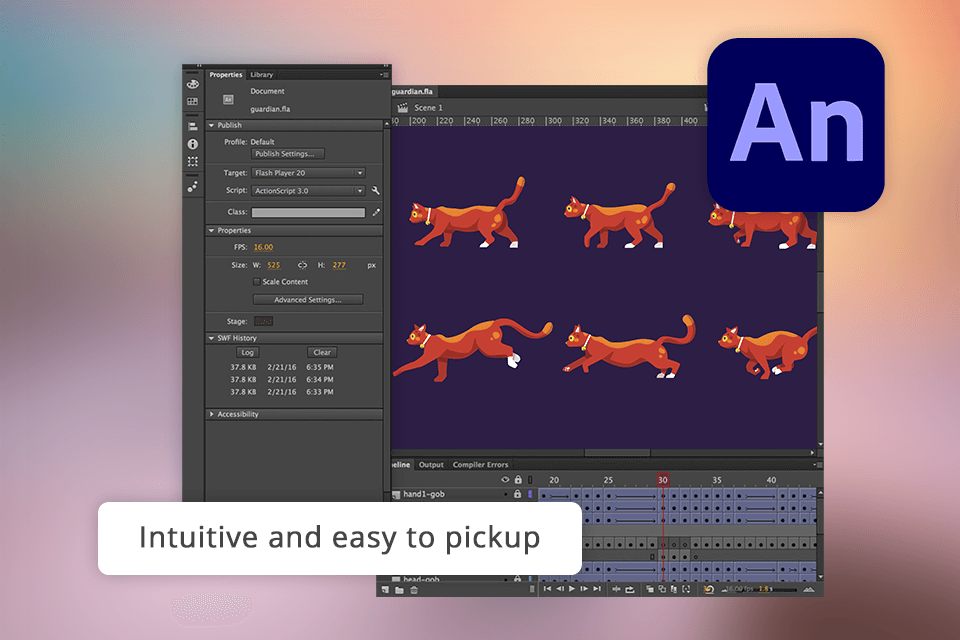Viewport: 960px width, 640px height.
Task: Expand the Accessibility section
Action: (211, 414)
